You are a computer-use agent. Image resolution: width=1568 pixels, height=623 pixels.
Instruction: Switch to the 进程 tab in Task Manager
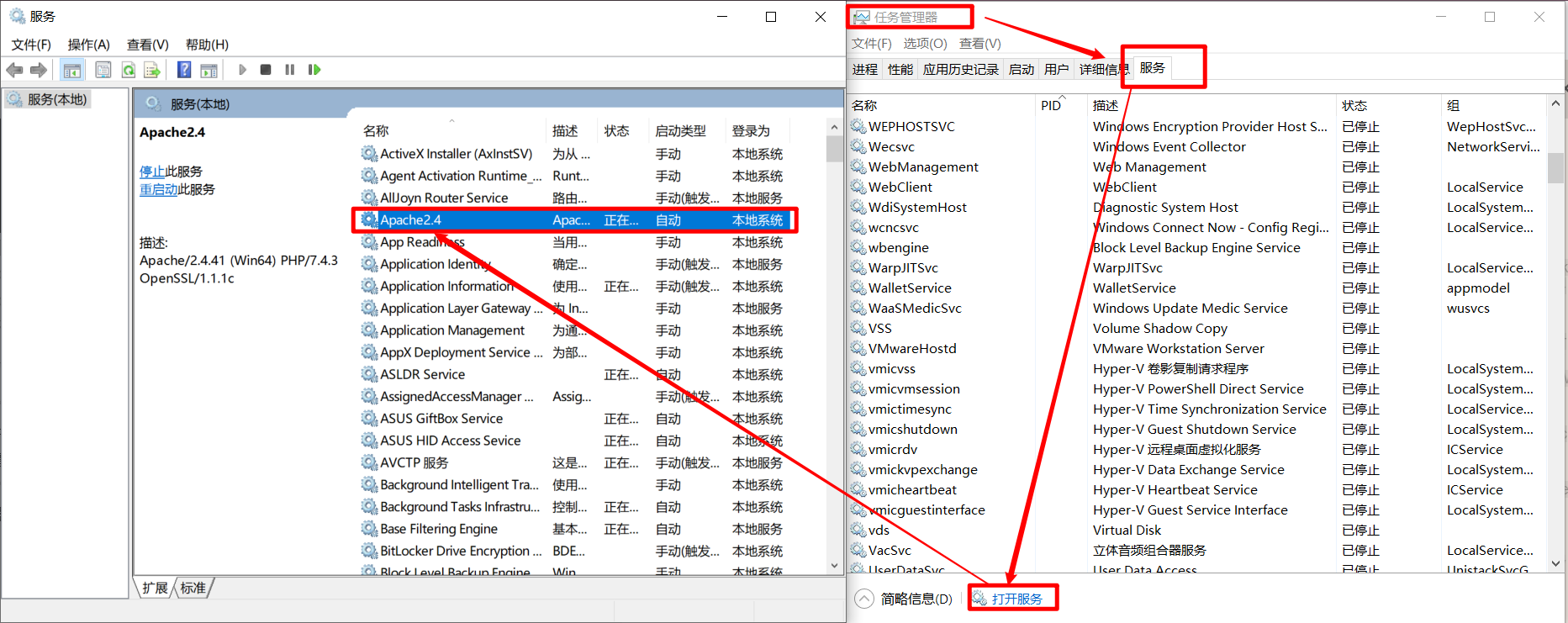pyautogui.click(x=864, y=69)
